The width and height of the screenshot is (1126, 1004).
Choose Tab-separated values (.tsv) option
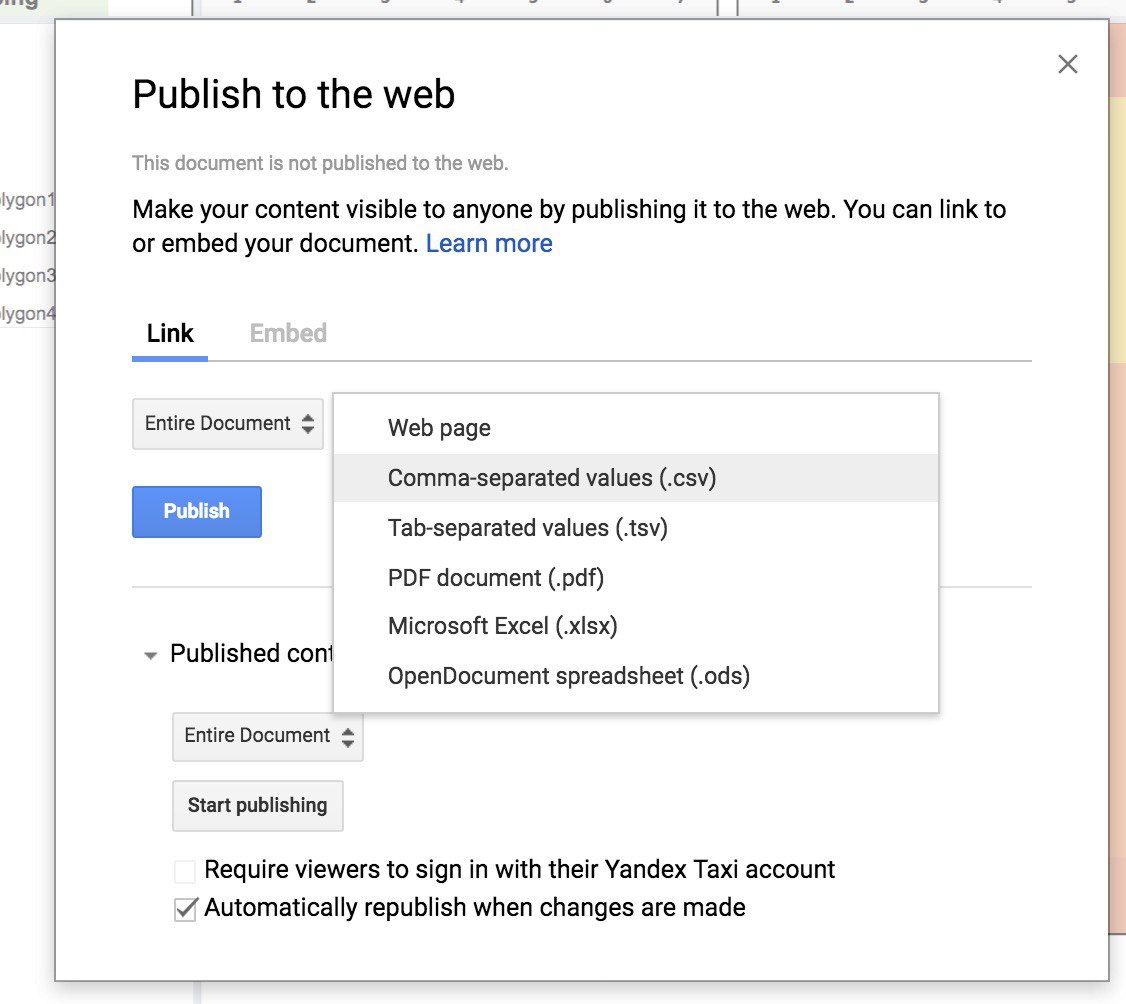(x=527, y=527)
